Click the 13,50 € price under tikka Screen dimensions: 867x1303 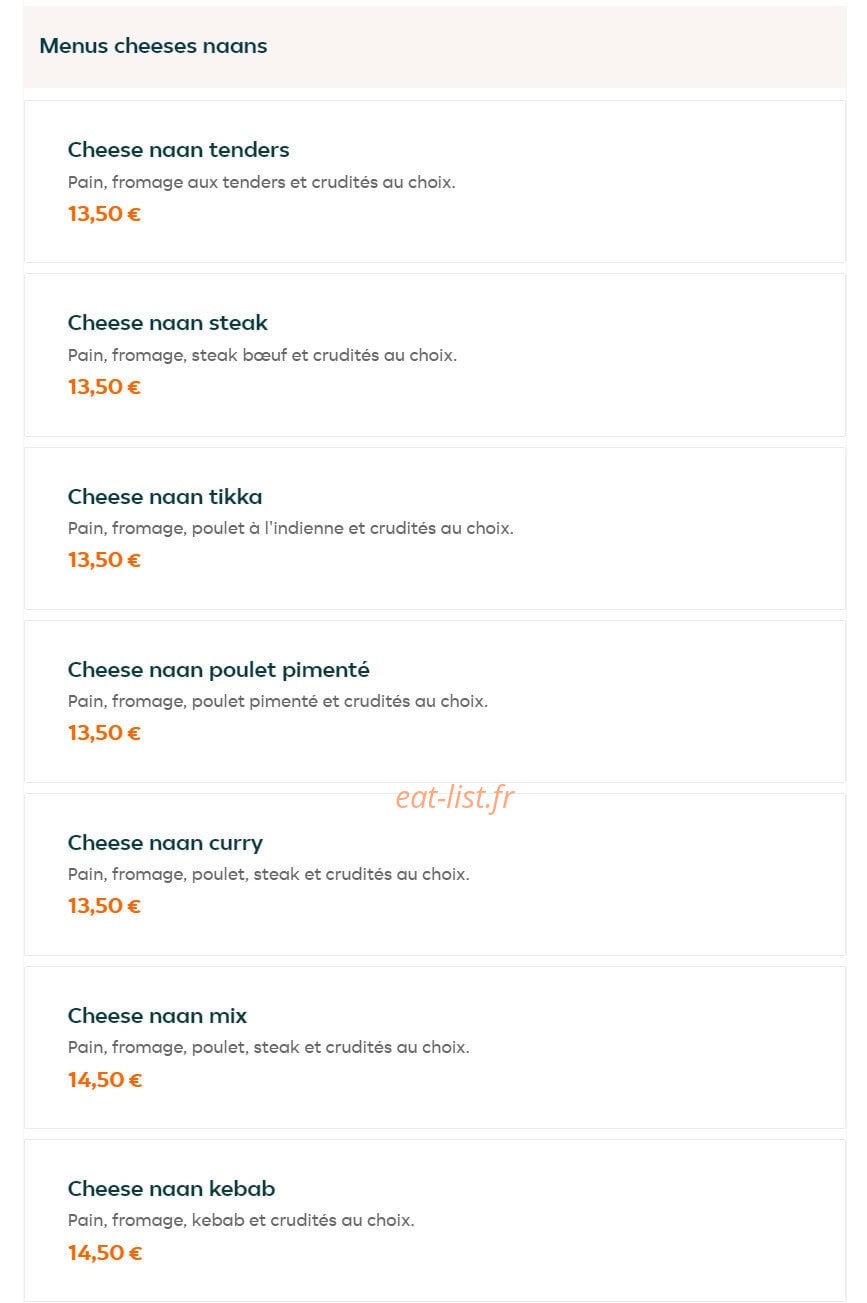pyautogui.click(x=104, y=560)
